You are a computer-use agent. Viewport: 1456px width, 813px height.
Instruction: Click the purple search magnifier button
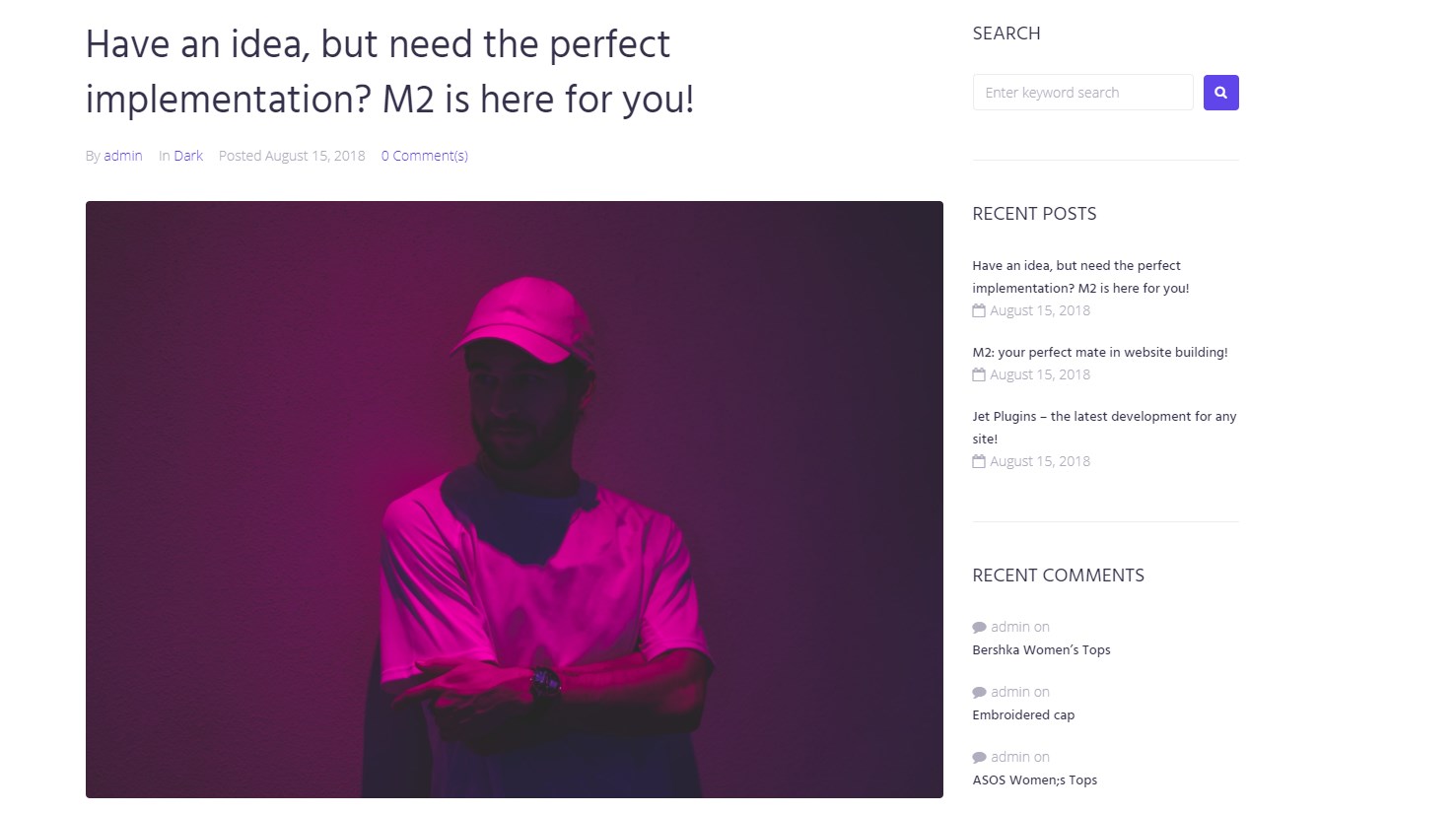pos(1220,93)
